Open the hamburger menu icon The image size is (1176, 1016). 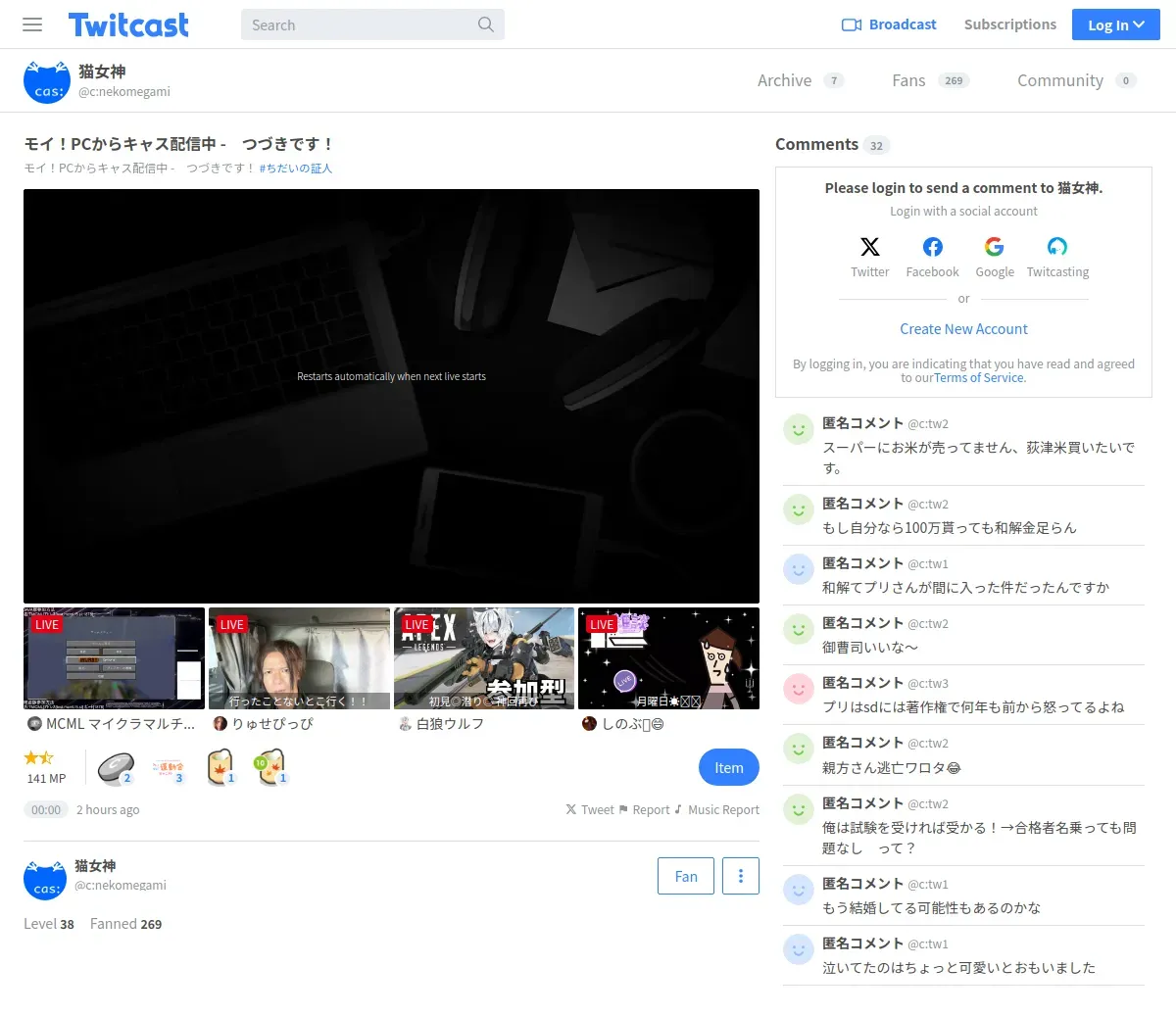(x=32, y=24)
